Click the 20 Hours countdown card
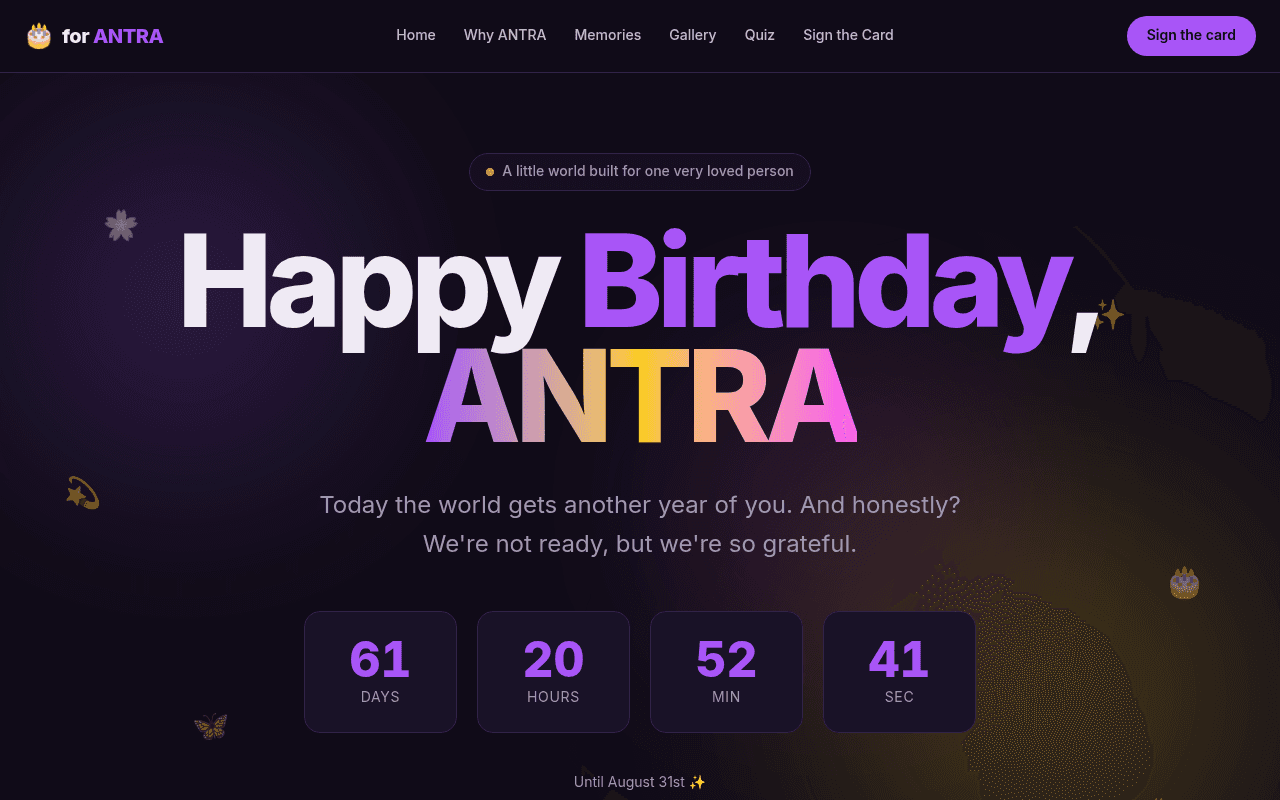Image resolution: width=1280 pixels, height=800 pixels. point(553,672)
